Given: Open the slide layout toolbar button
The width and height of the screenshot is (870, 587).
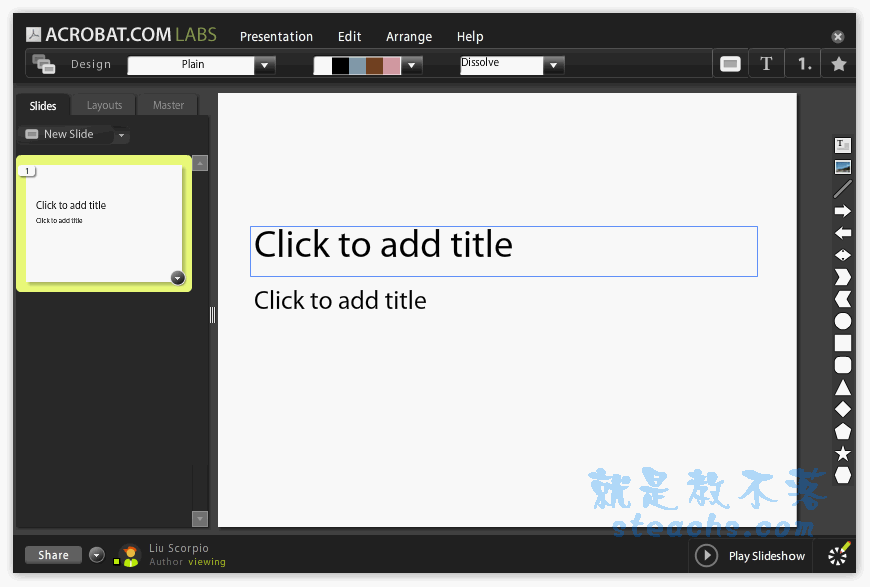Looking at the screenshot, I should (x=730, y=64).
